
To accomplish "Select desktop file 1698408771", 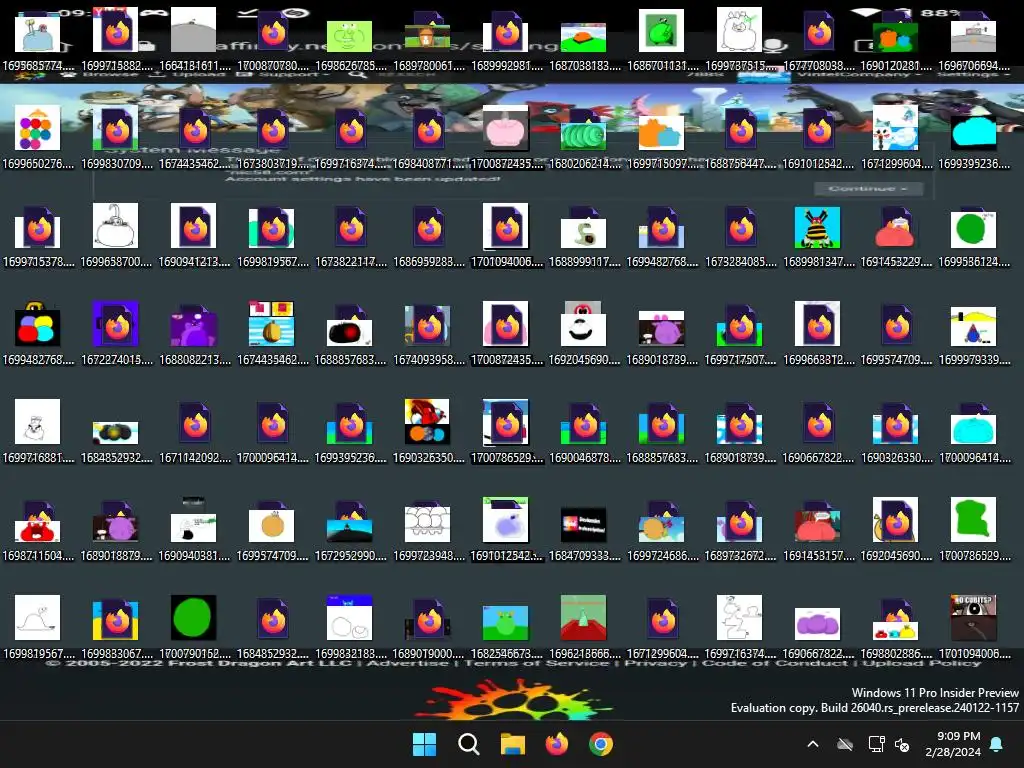I will point(428,138).
